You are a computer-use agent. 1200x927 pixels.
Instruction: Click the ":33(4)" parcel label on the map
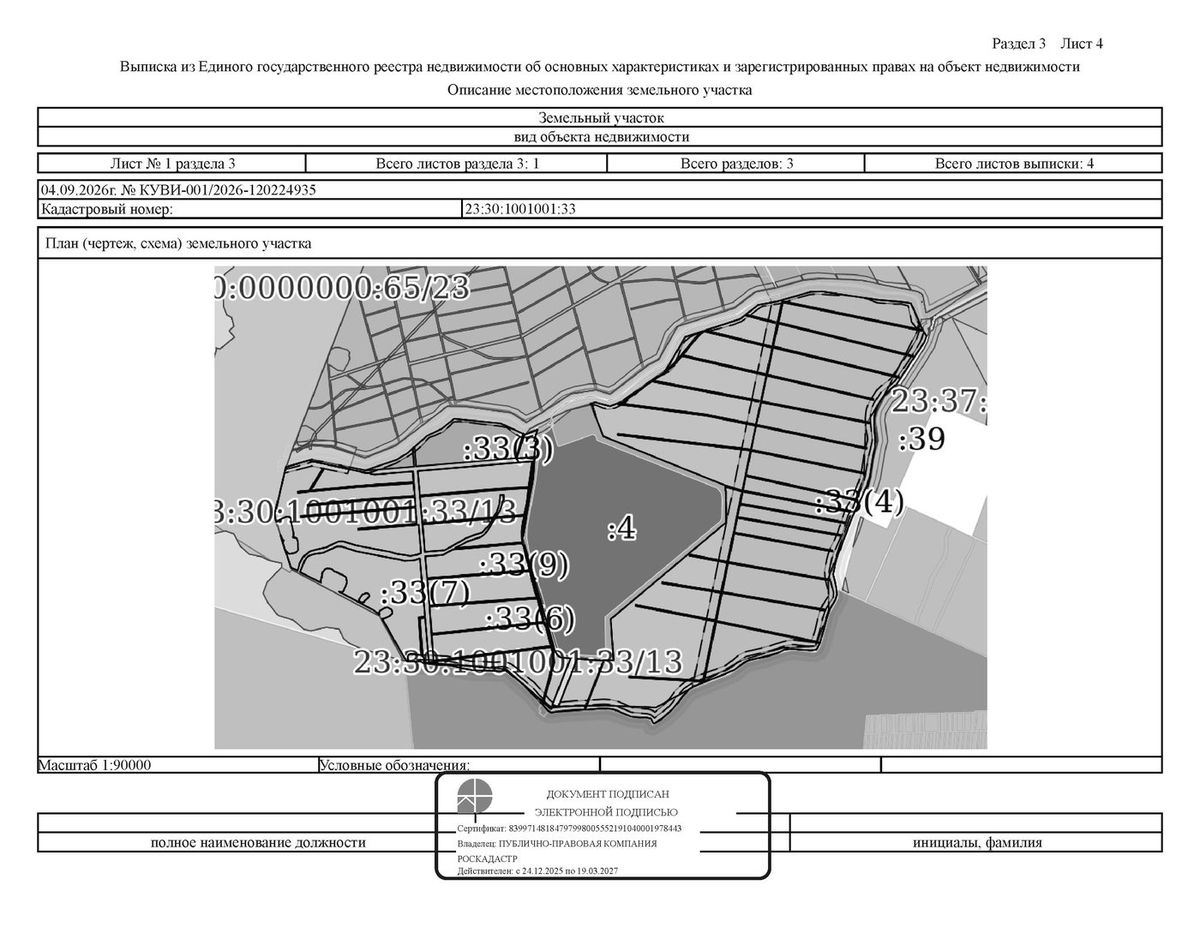(859, 501)
